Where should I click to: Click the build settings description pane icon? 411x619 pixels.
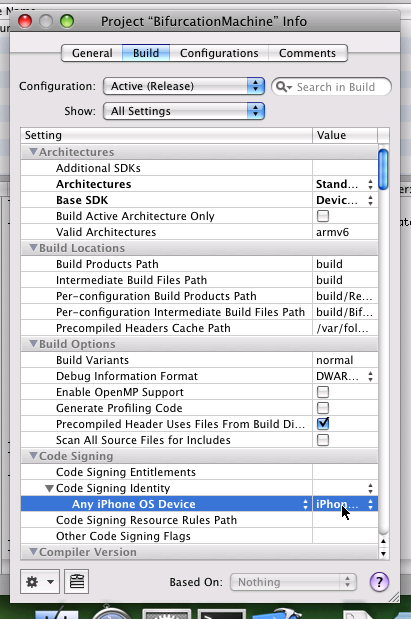(x=77, y=581)
